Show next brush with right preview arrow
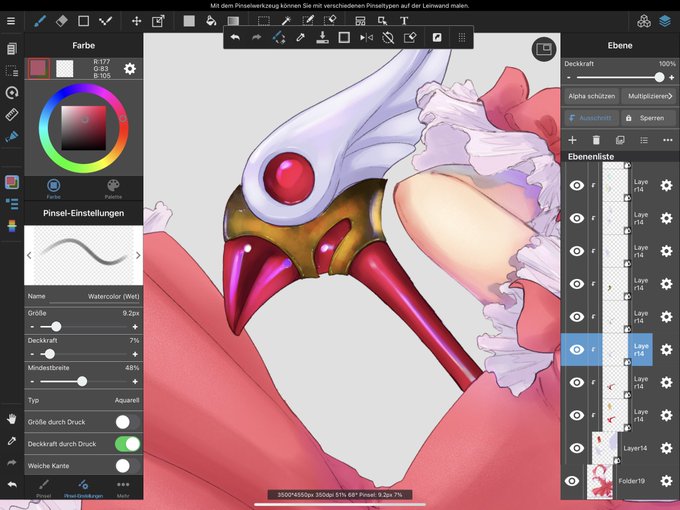The height and width of the screenshot is (510, 680). click(138, 255)
